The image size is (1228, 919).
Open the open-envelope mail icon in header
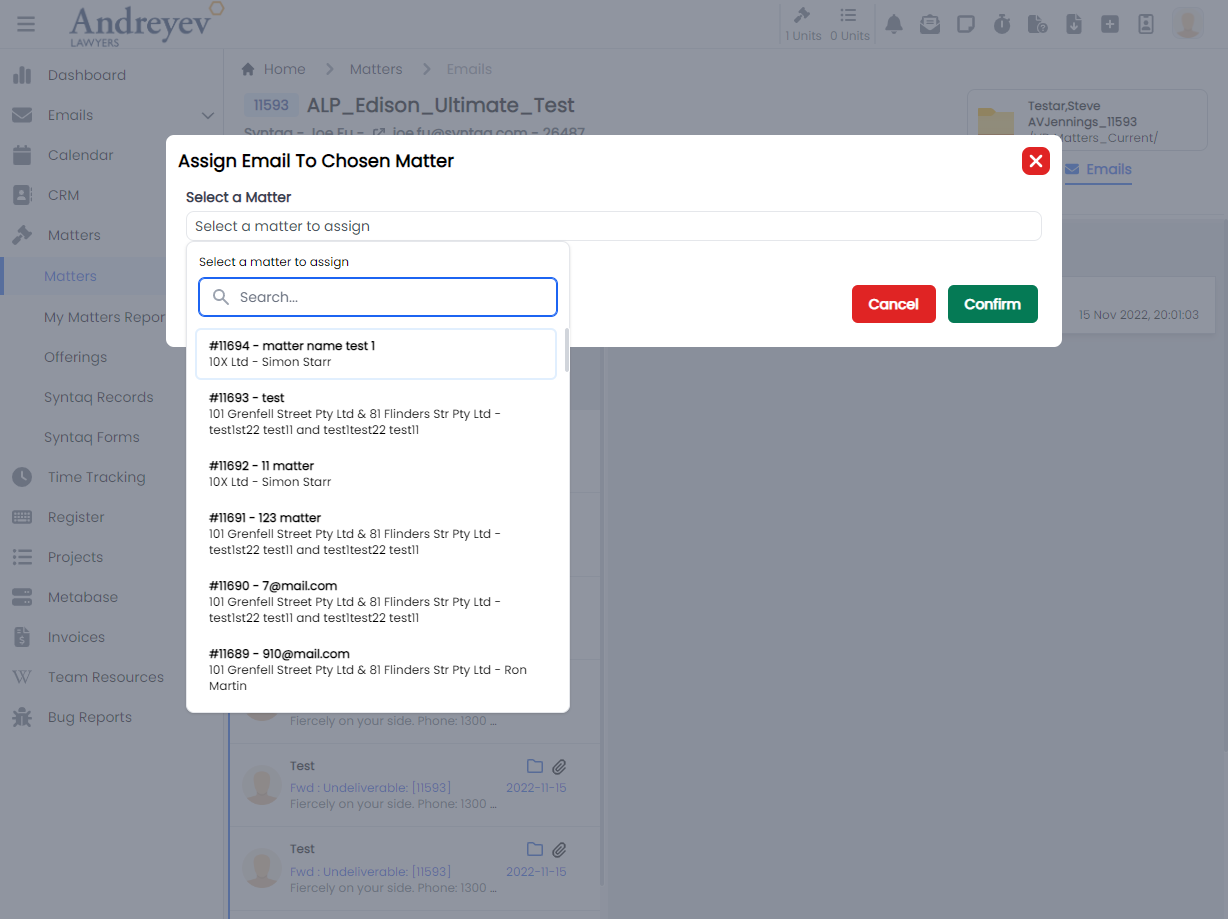tap(930, 24)
